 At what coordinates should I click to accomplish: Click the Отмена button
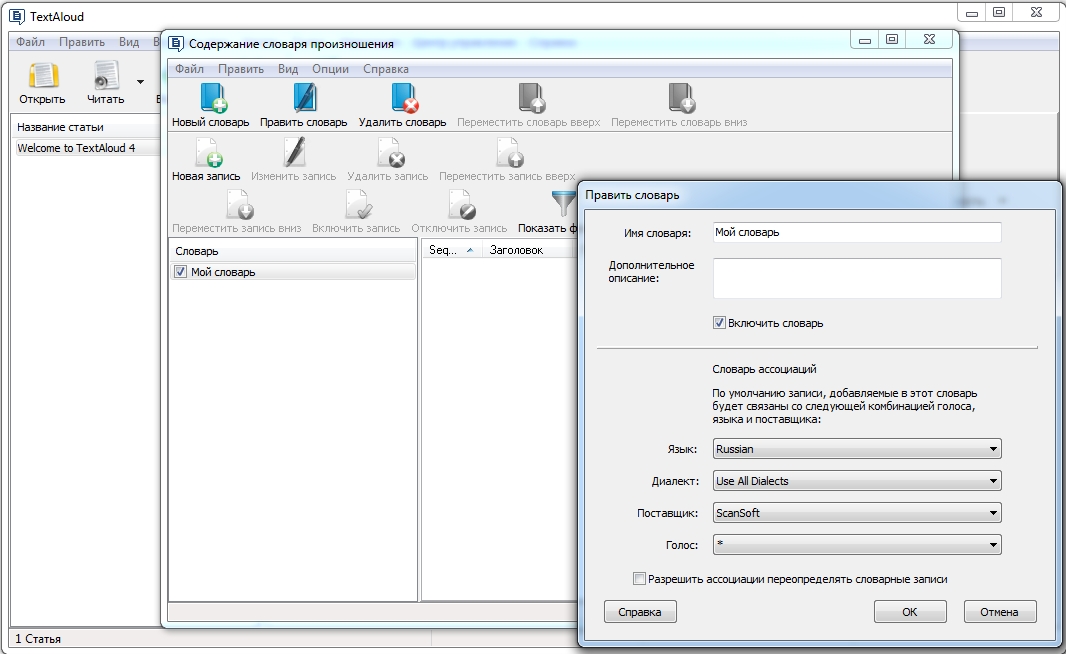point(999,612)
